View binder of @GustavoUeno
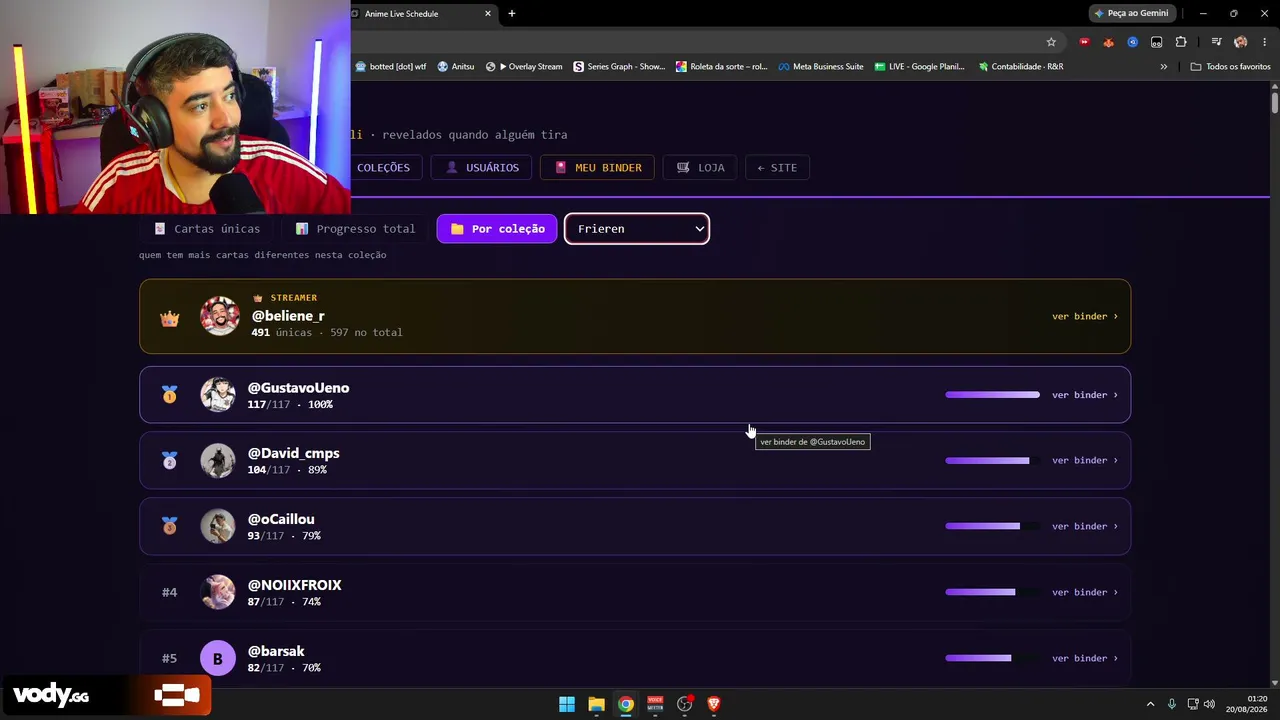Screen dimensions: 1280x720 [x=1085, y=395]
